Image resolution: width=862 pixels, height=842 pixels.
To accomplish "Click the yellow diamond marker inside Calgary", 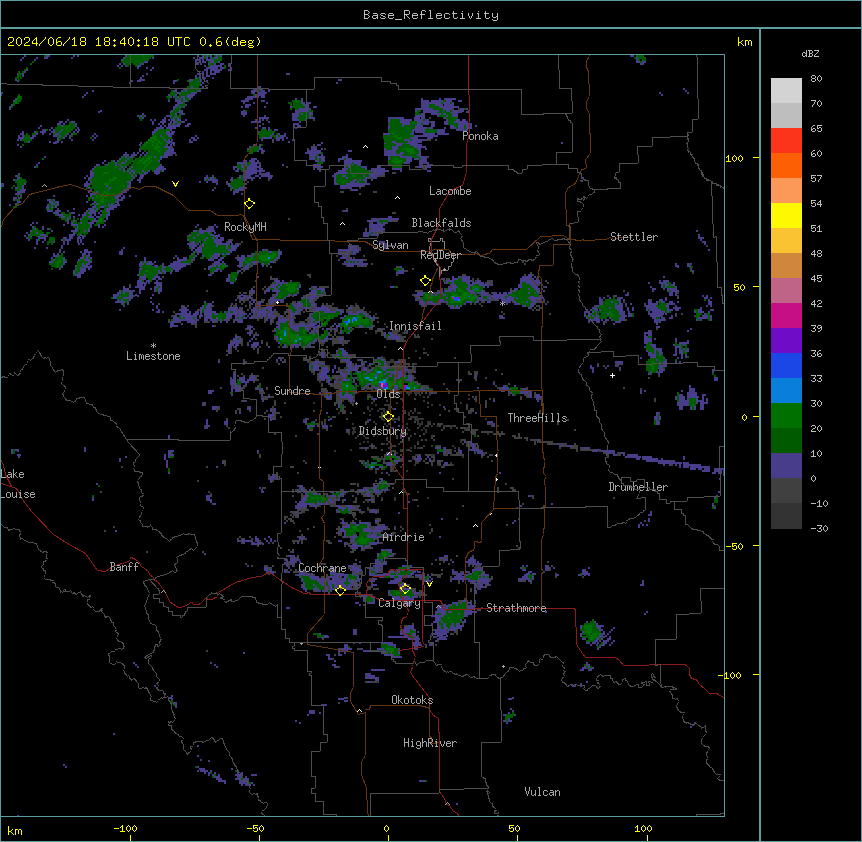I will (405, 589).
